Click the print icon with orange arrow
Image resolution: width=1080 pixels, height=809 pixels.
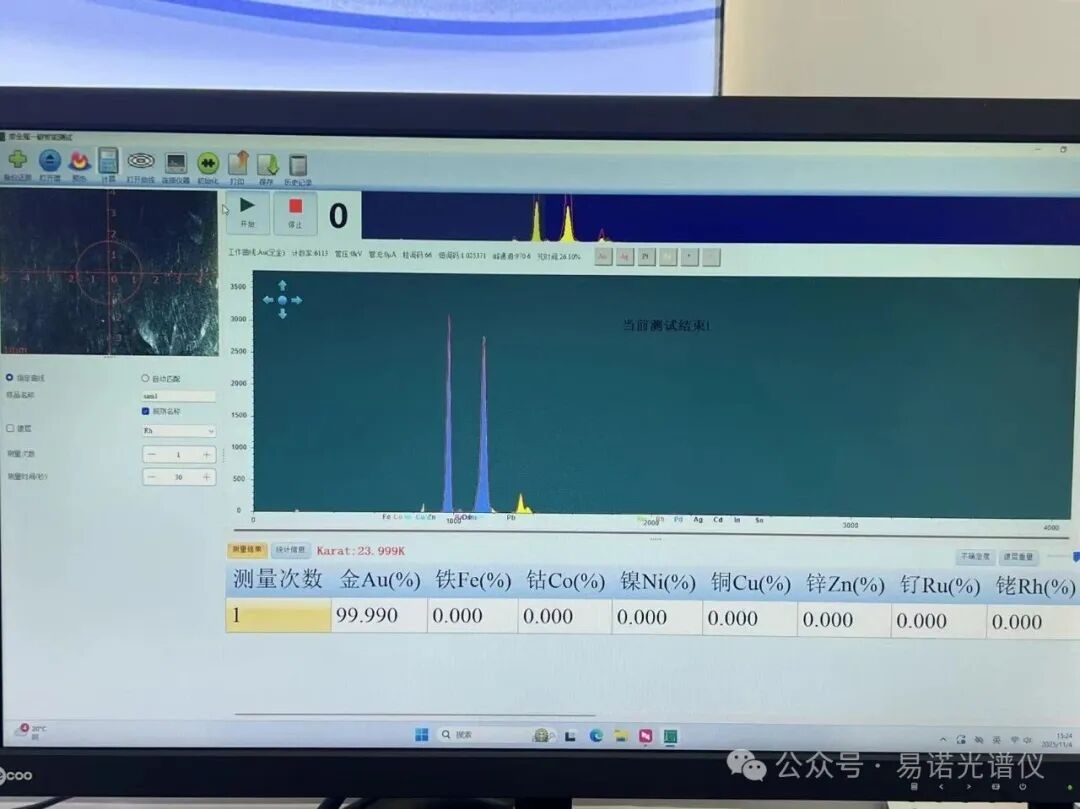[x=238, y=164]
